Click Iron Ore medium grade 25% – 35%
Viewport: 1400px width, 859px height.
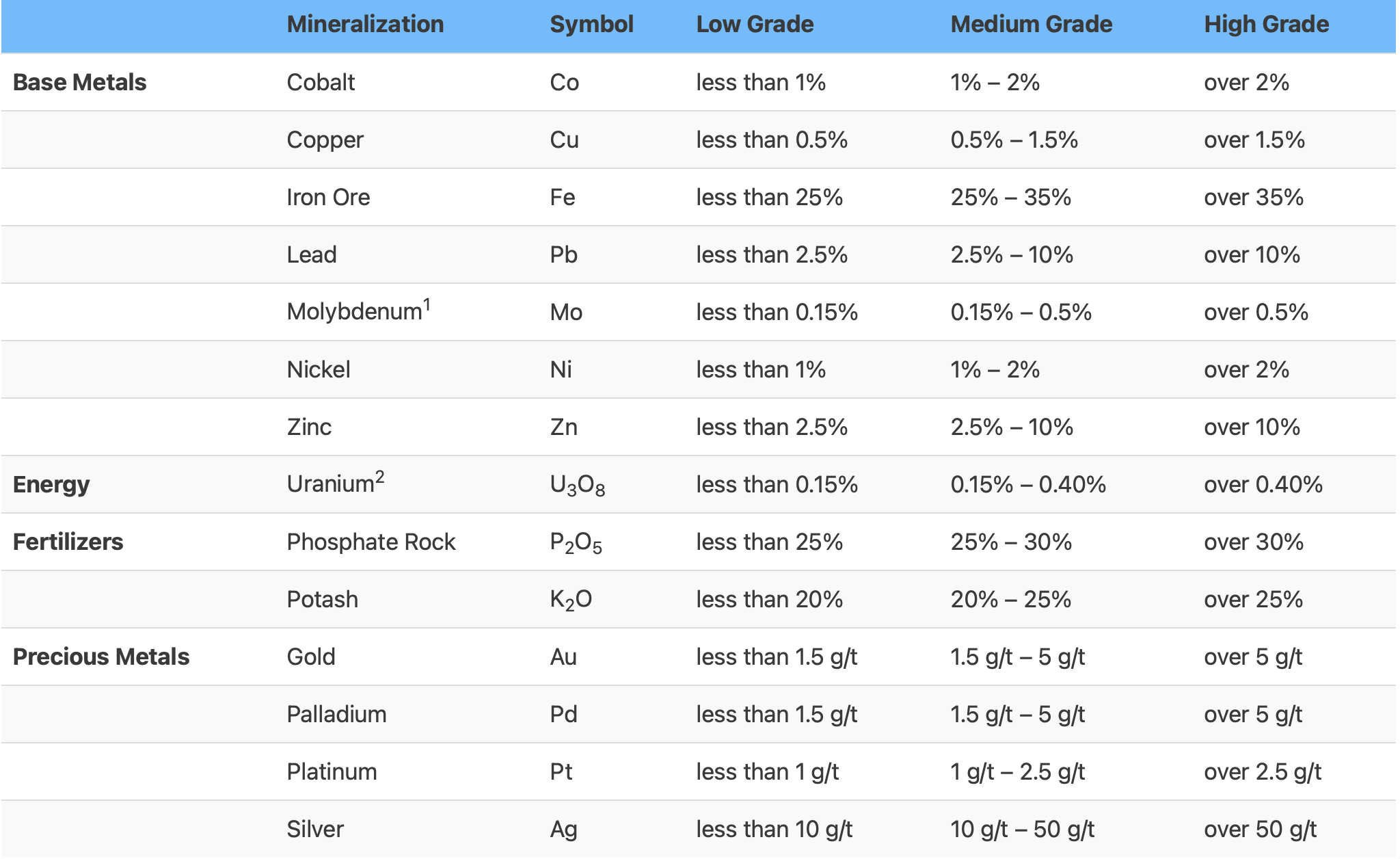[1010, 197]
